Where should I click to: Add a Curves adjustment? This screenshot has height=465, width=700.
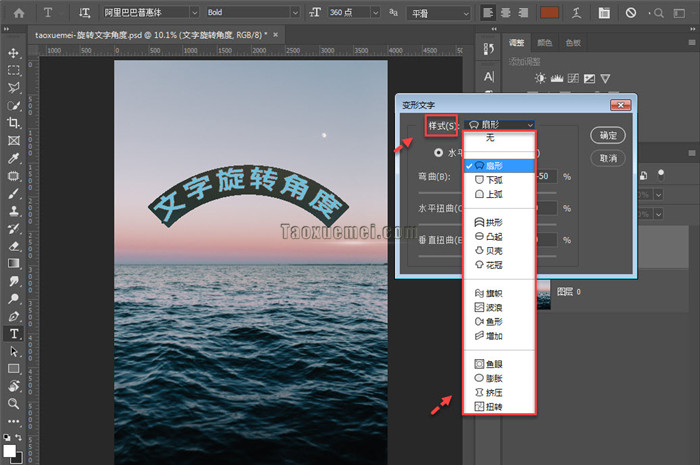pos(573,79)
